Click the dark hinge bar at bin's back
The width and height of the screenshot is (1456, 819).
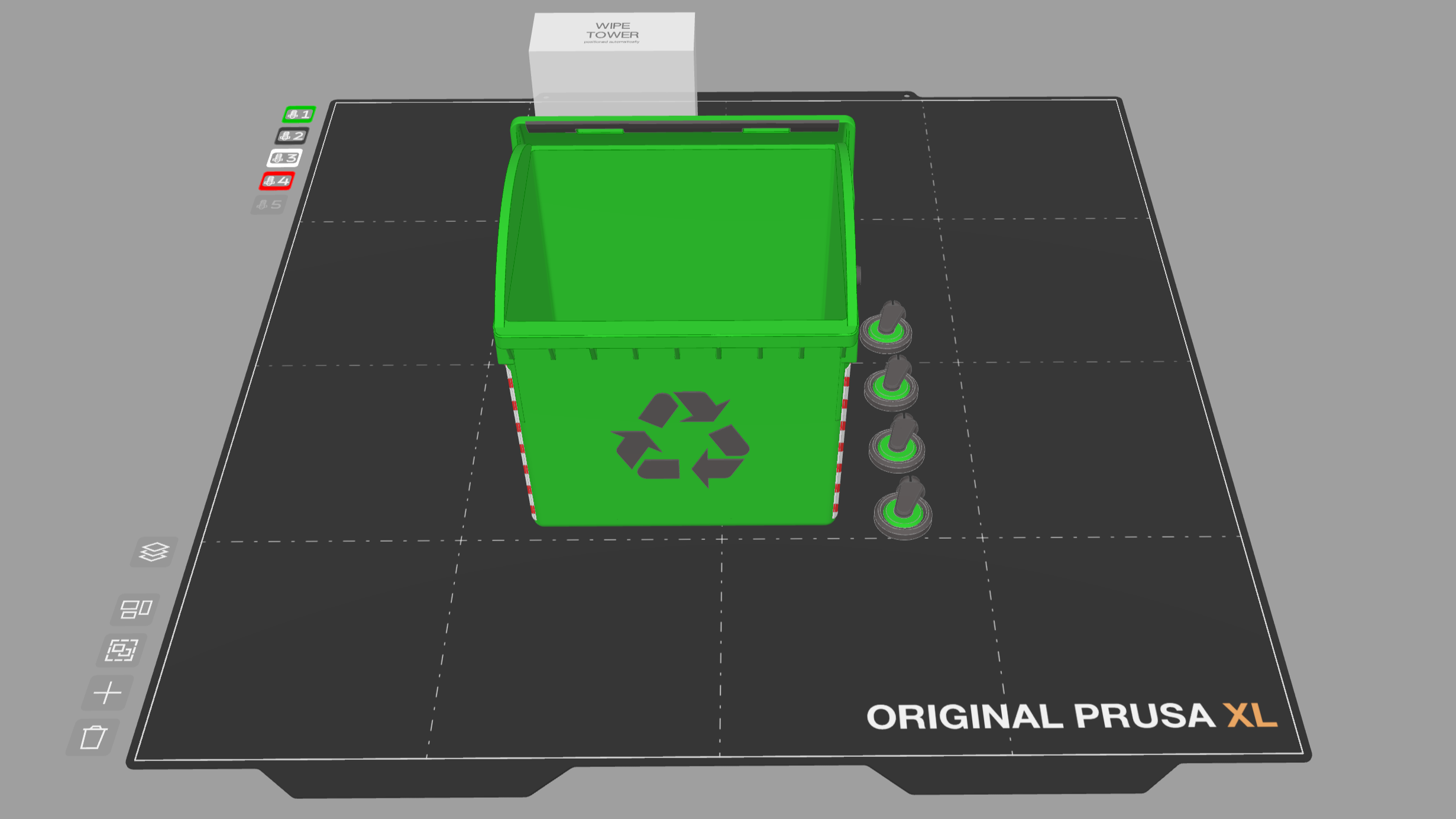coord(680,126)
